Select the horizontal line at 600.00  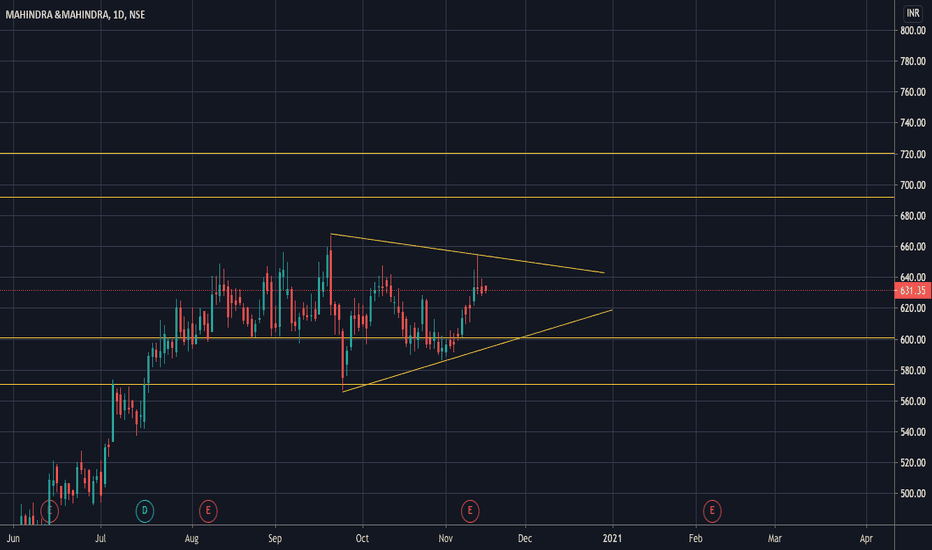pyautogui.click(x=447, y=338)
